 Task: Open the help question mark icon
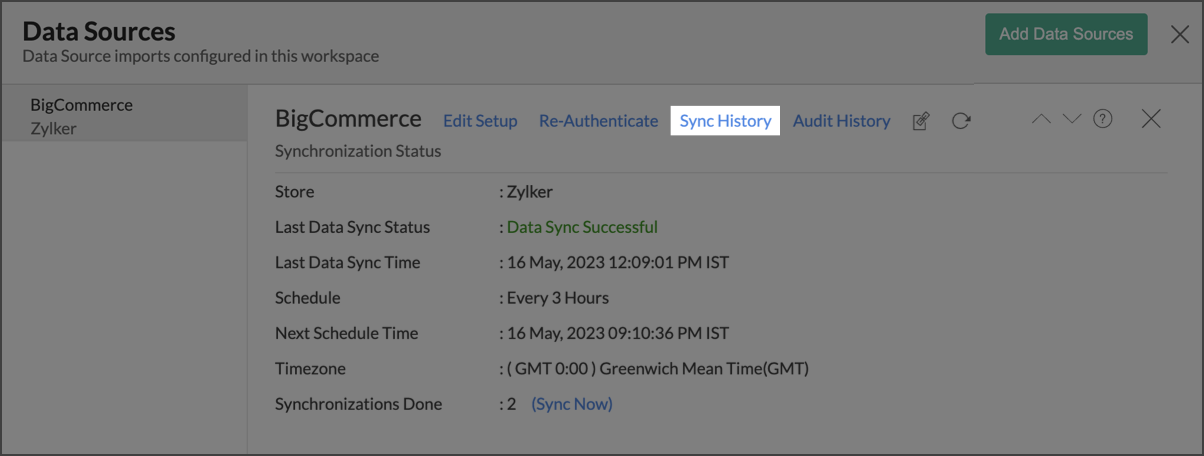click(1103, 119)
